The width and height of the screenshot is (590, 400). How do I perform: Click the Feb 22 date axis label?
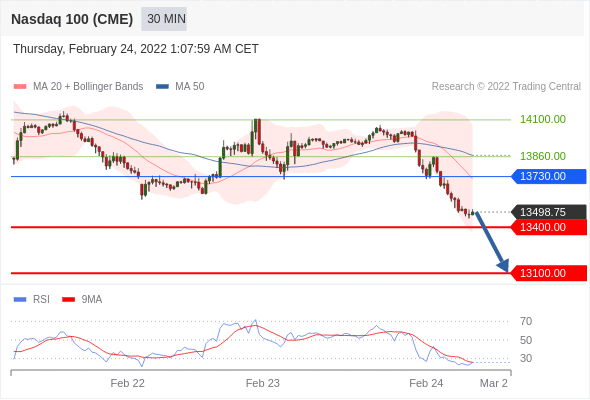pyautogui.click(x=128, y=383)
